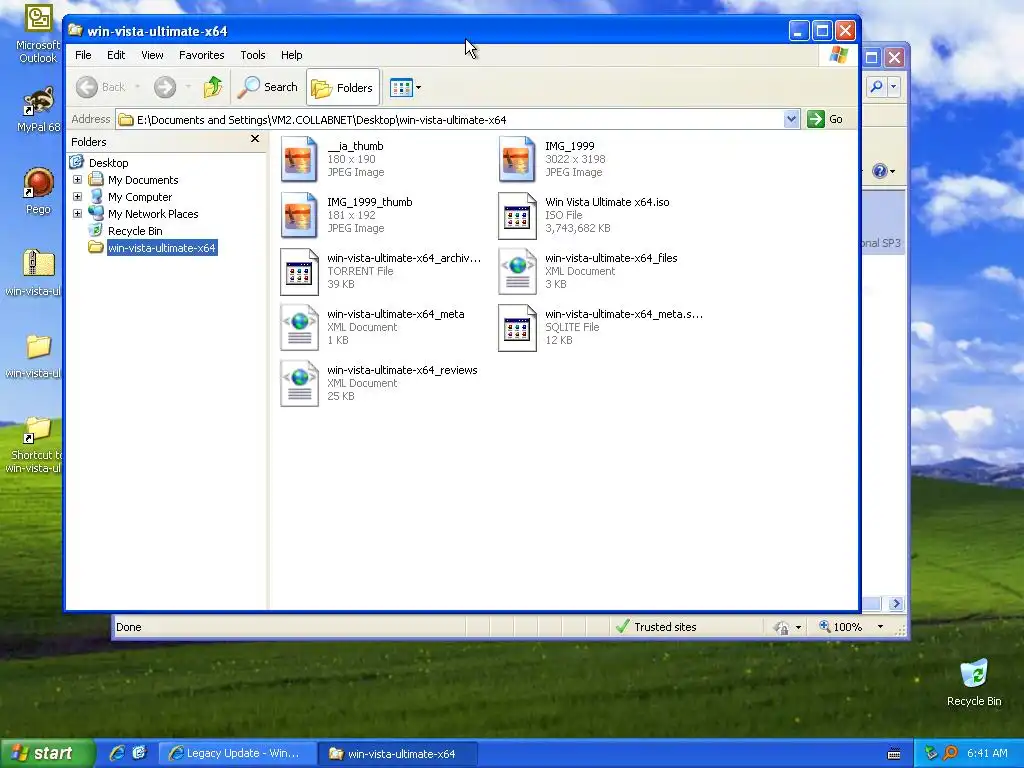Select win-vista-ultimate-x64_meta XML icon
The height and width of the screenshot is (768, 1024).
[298, 327]
